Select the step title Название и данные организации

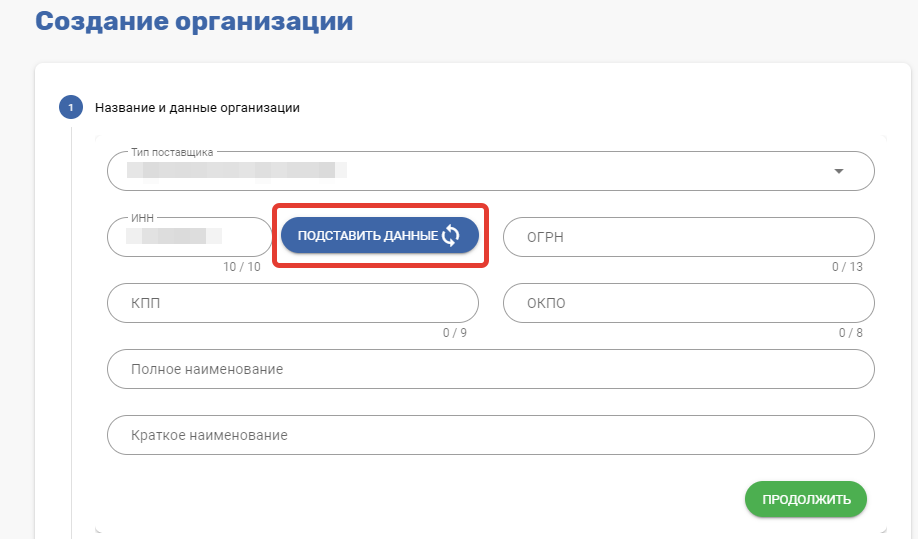point(197,107)
